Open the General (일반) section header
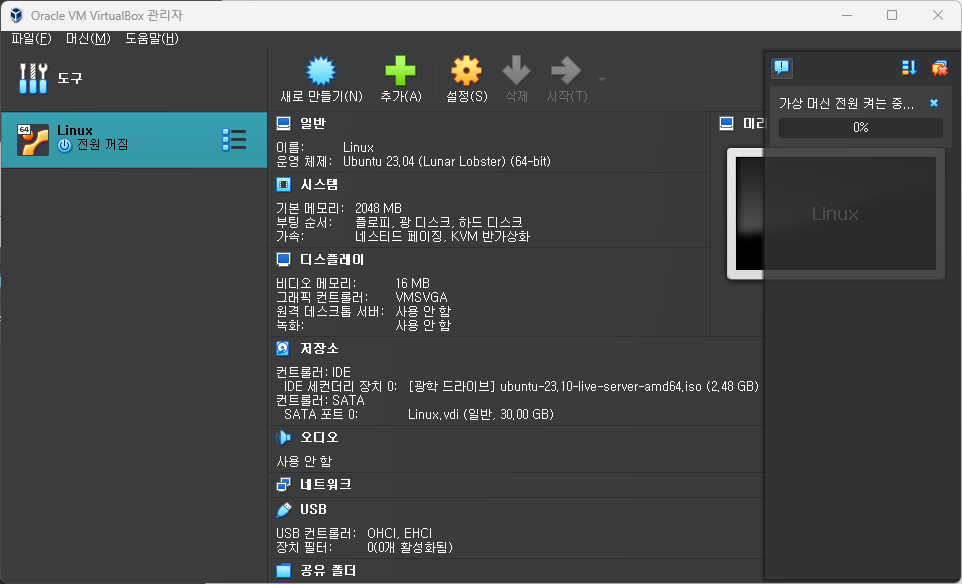Screen dimensions: 962x584 tap(312, 124)
